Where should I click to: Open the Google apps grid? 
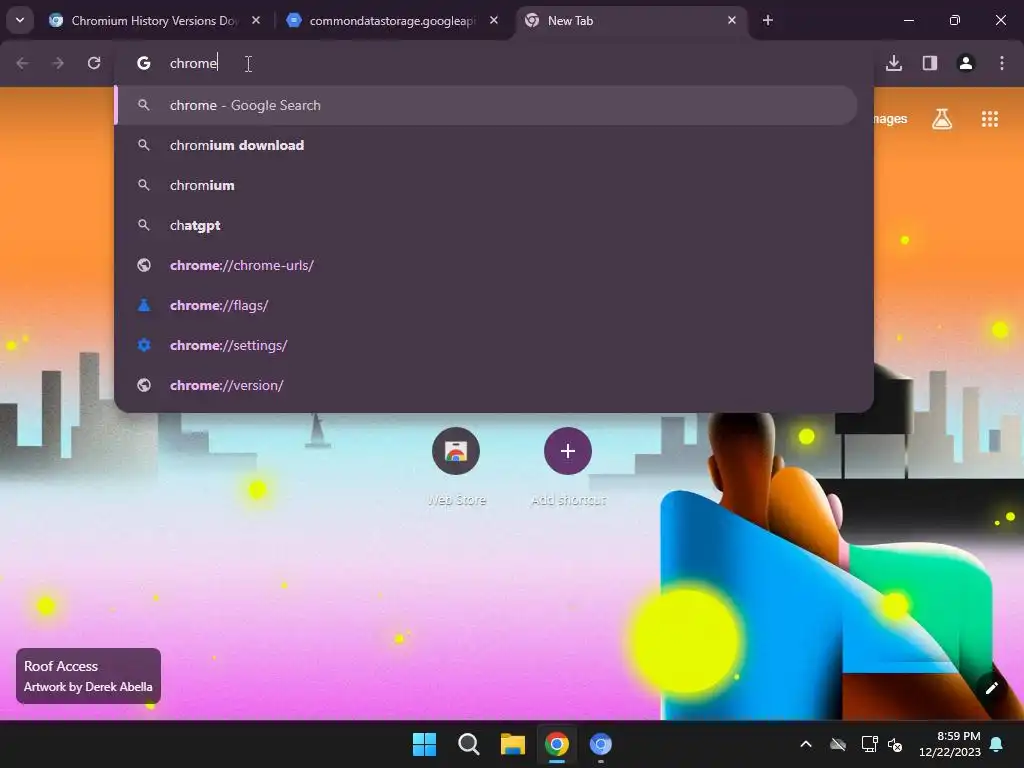(x=990, y=119)
